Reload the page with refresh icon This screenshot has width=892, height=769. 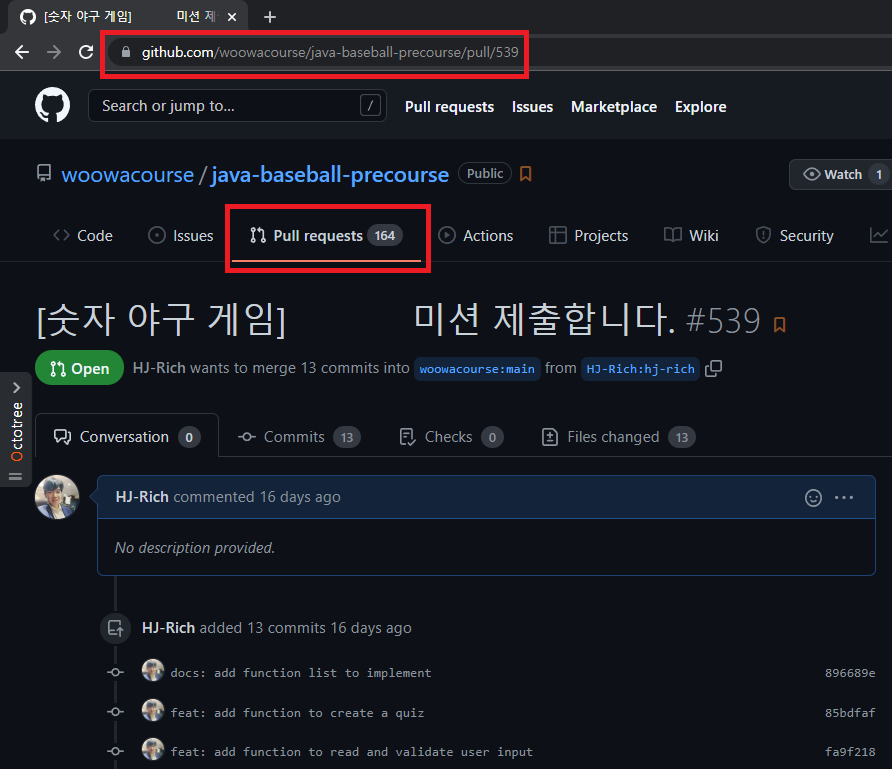(x=86, y=52)
